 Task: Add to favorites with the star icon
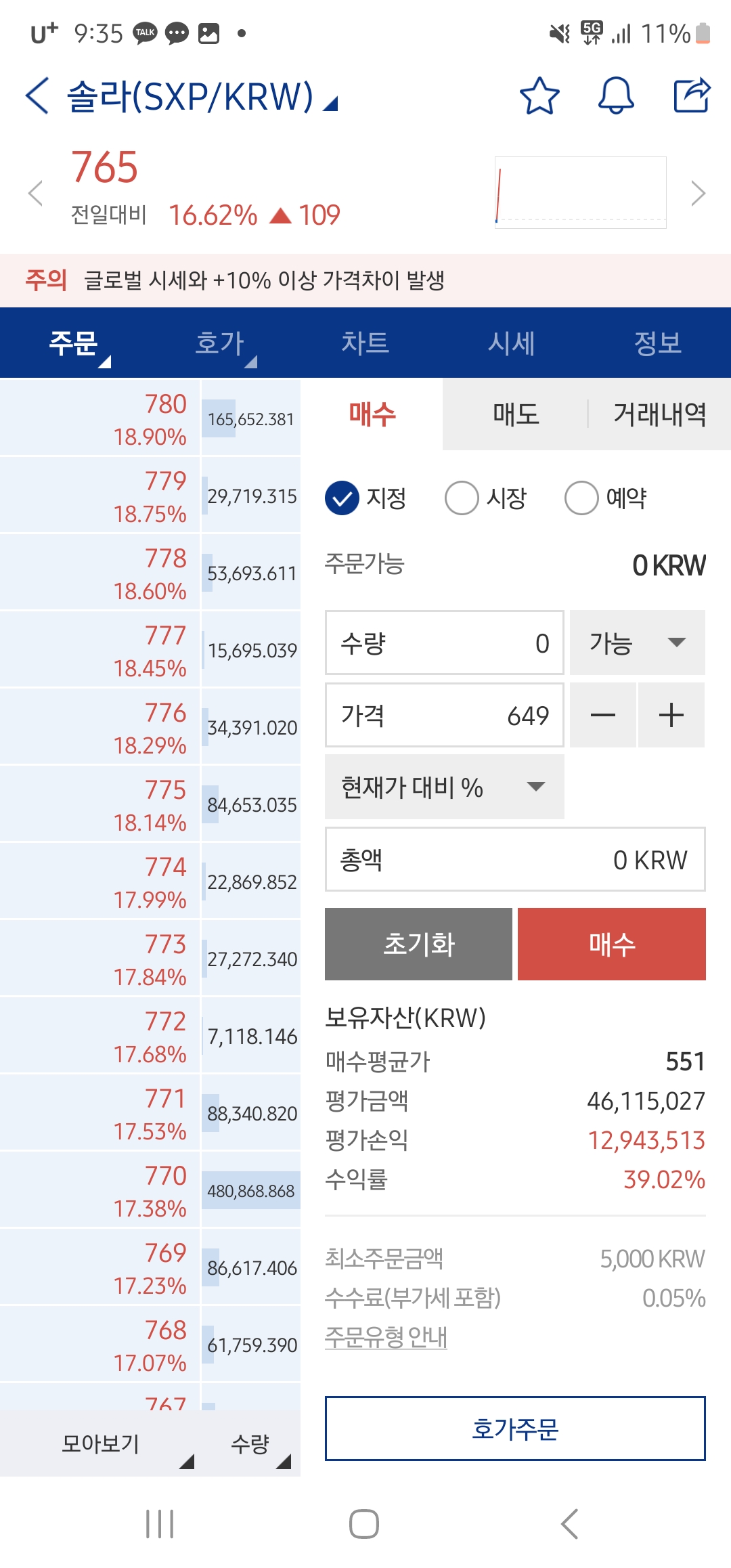point(539,95)
